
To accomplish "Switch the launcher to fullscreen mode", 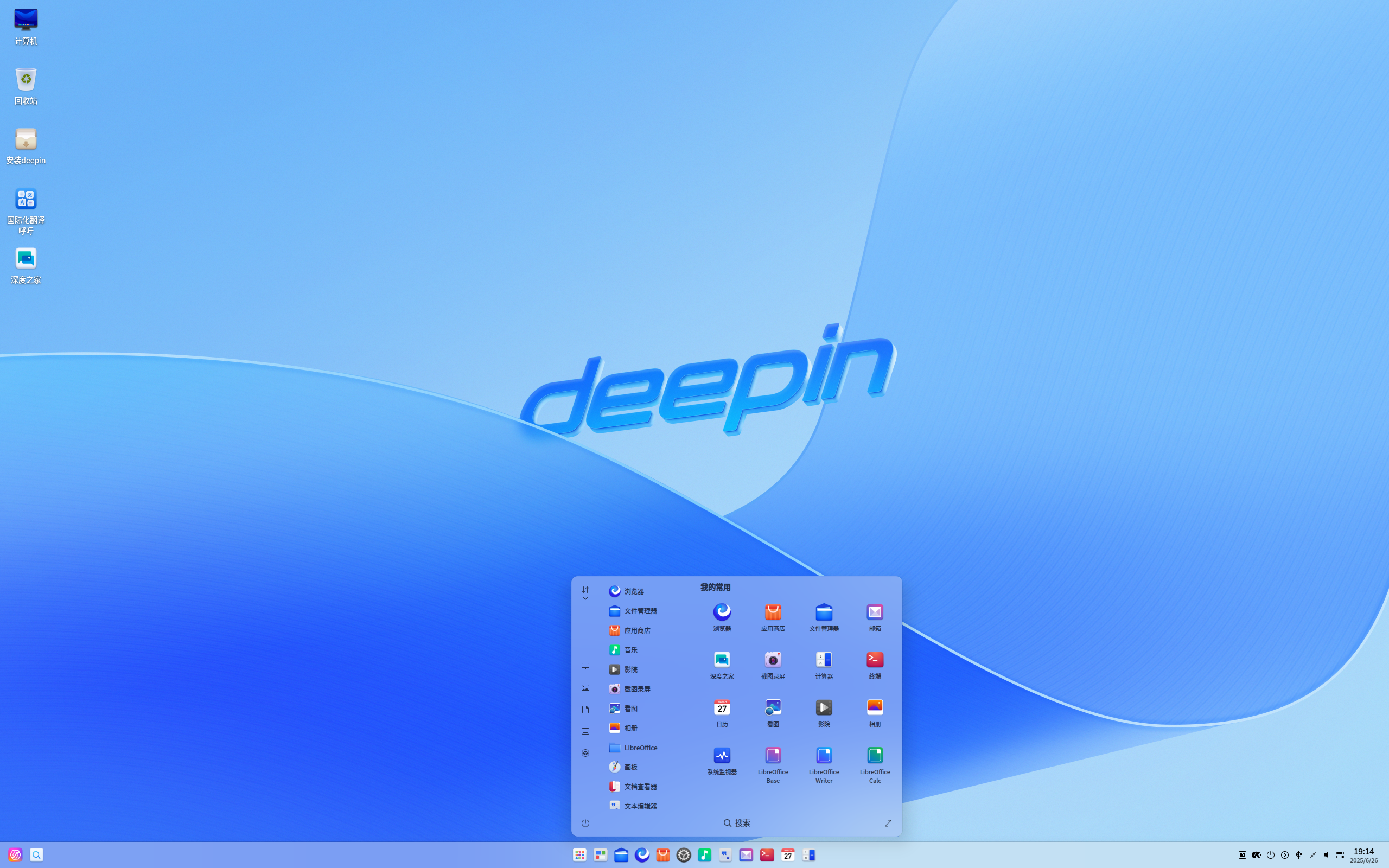I will [888, 822].
